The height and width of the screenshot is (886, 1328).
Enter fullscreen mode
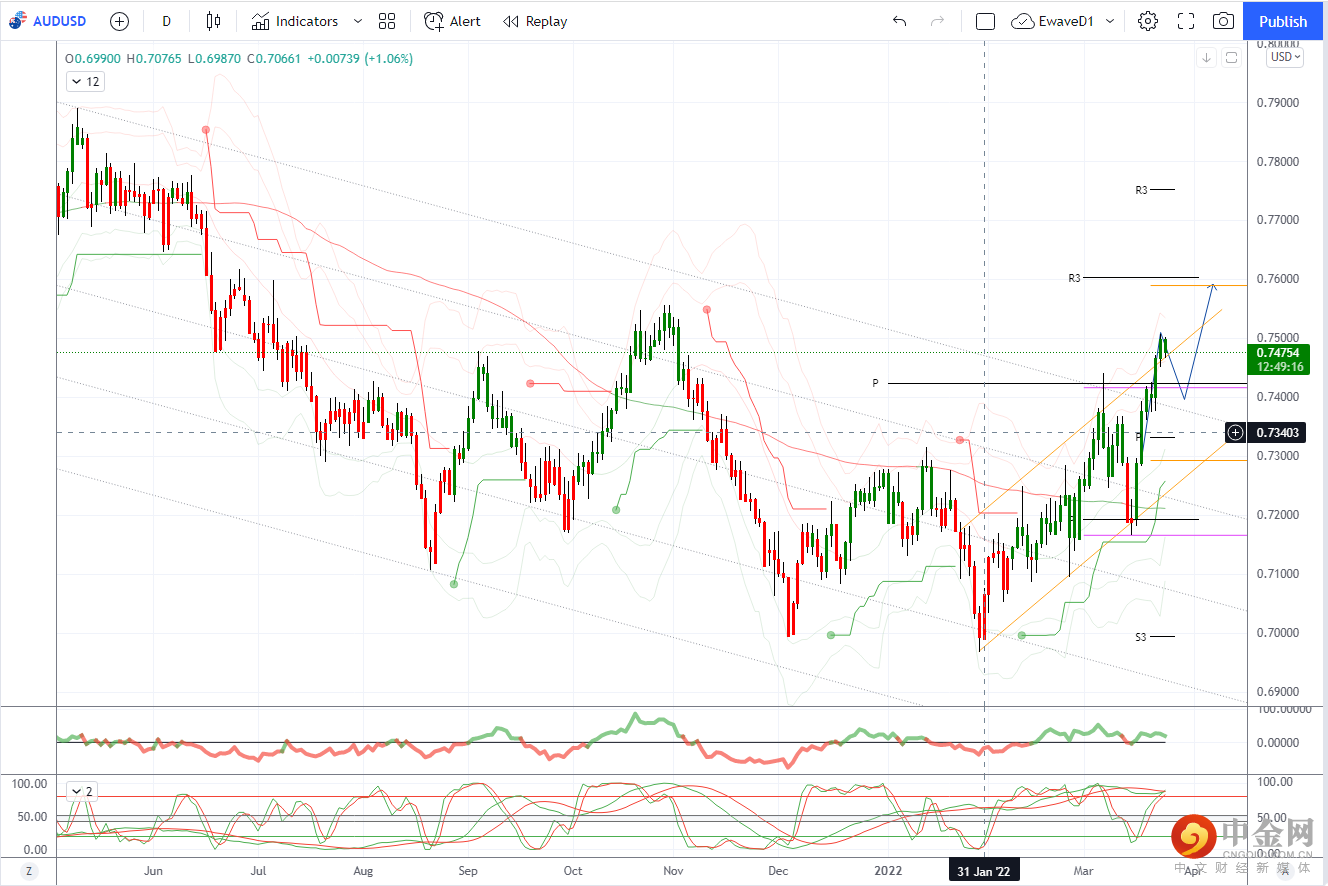1186,21
